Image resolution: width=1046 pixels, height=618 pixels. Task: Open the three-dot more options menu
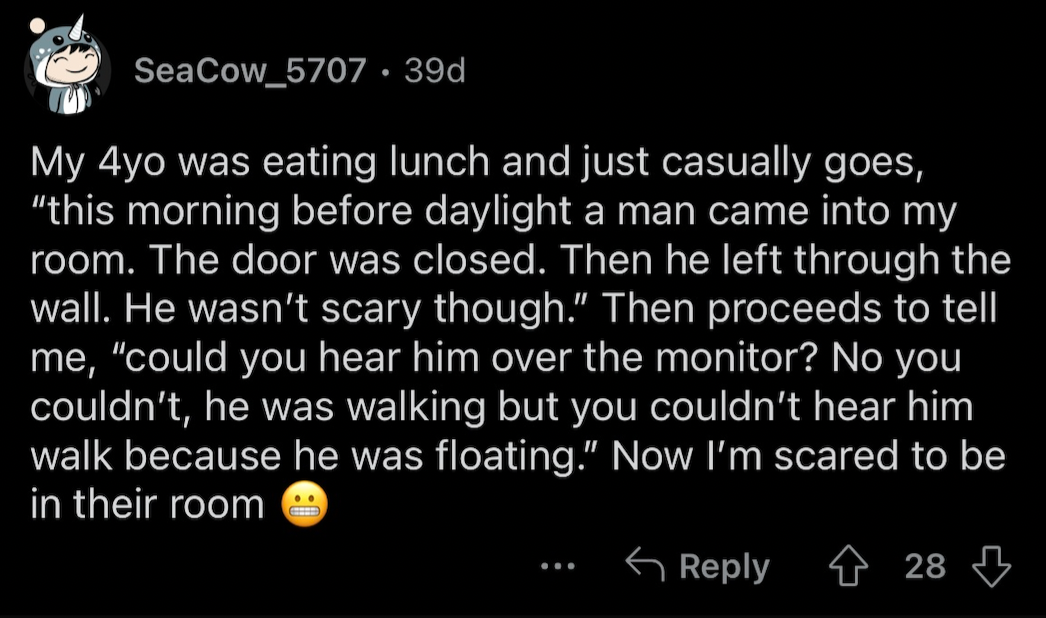pos(558,567)
